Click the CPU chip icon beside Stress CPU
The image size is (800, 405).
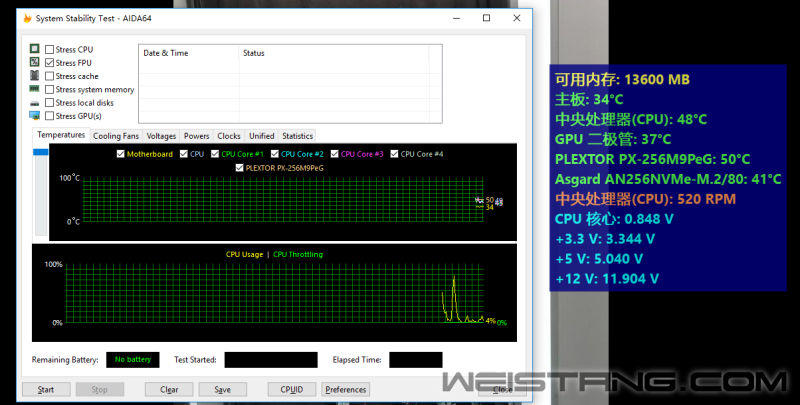pyautogui.click(x=35, y=49)
